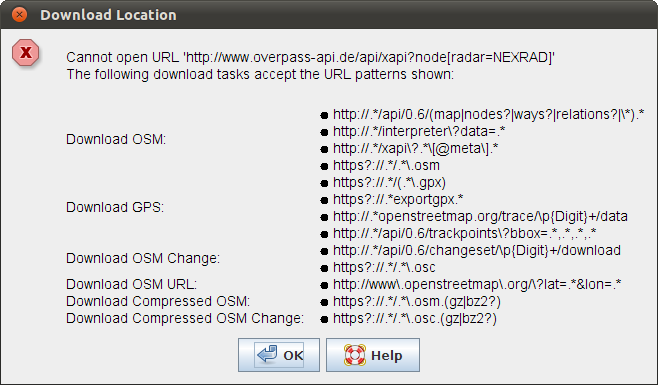658x385 pixels.
Task: Click the return-arrow icon on OK
Action: [x=267, y=354]
